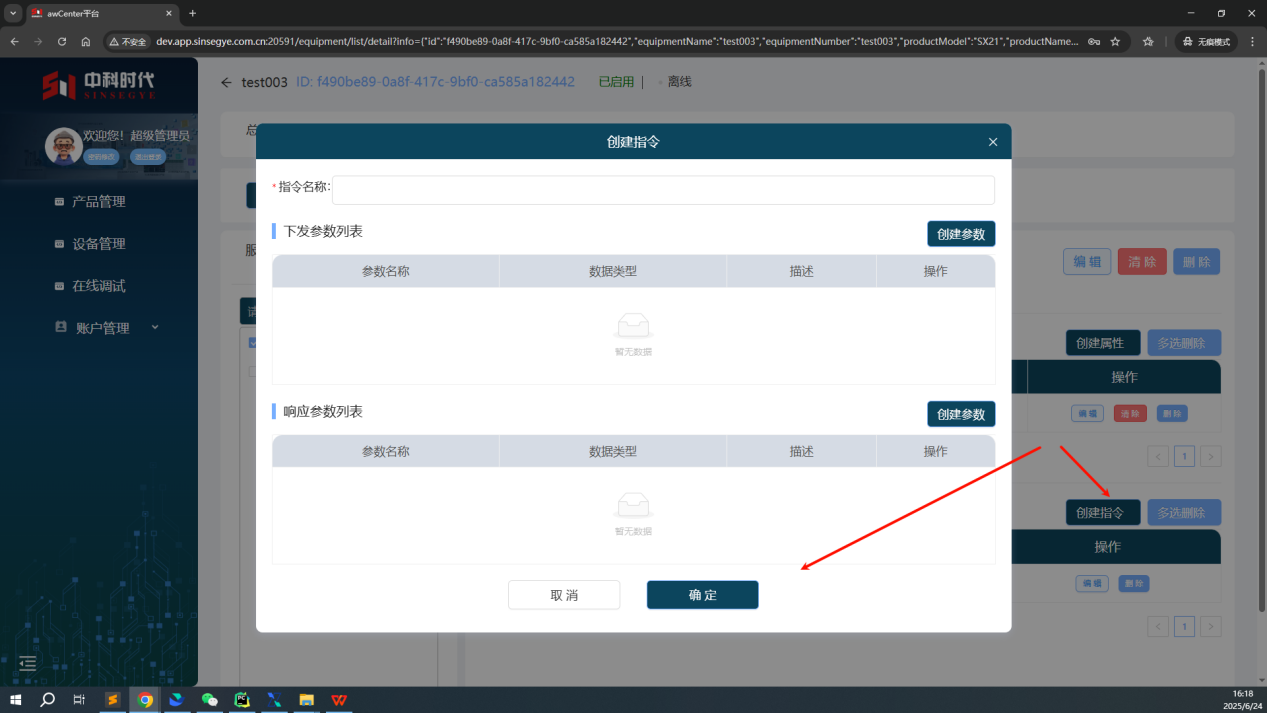Click the back arrow beside test003
Image resolution: width=1267 pixels, height=713 pixels.
tap(226, 82)
